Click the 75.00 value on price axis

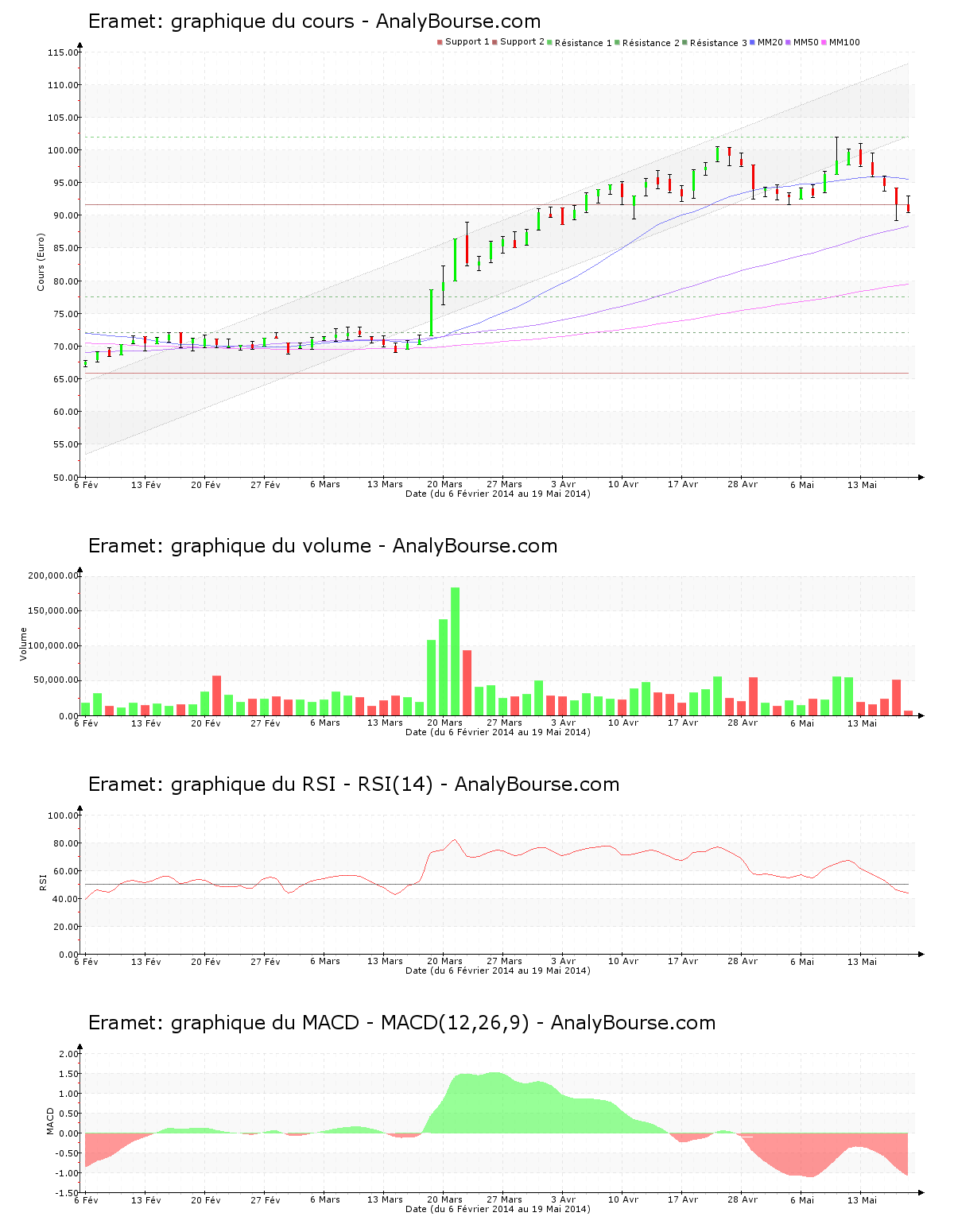[66, 314]
